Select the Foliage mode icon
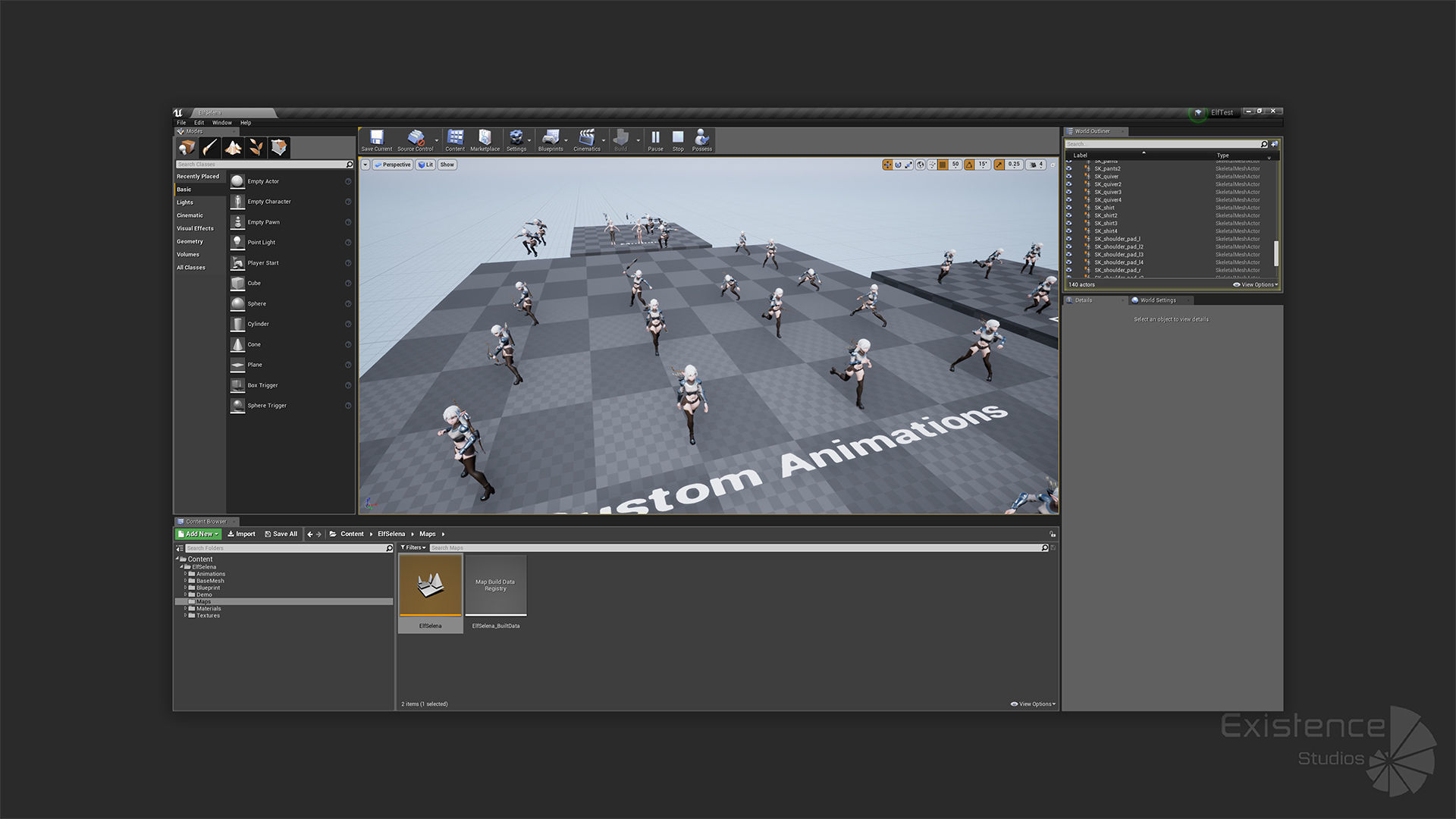 pos(256,147)
